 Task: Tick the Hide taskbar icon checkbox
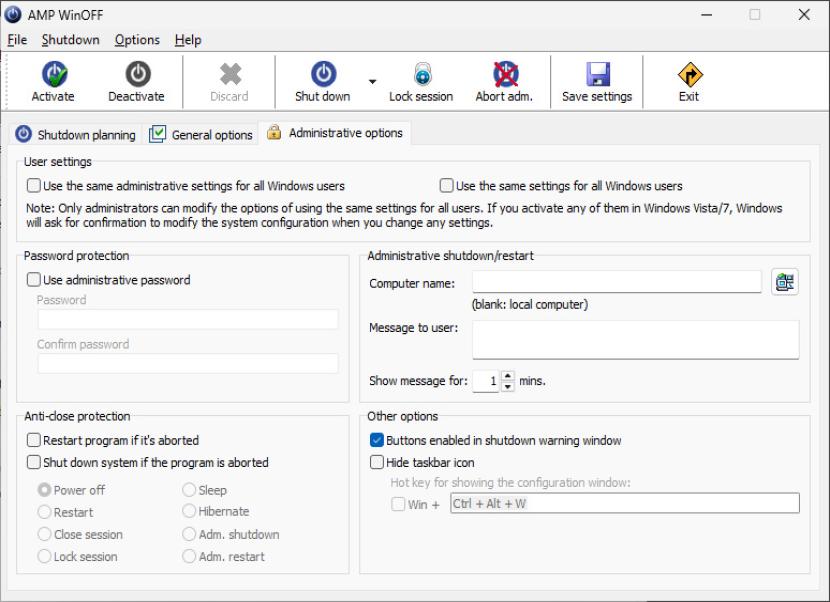(x=377, y=463)
